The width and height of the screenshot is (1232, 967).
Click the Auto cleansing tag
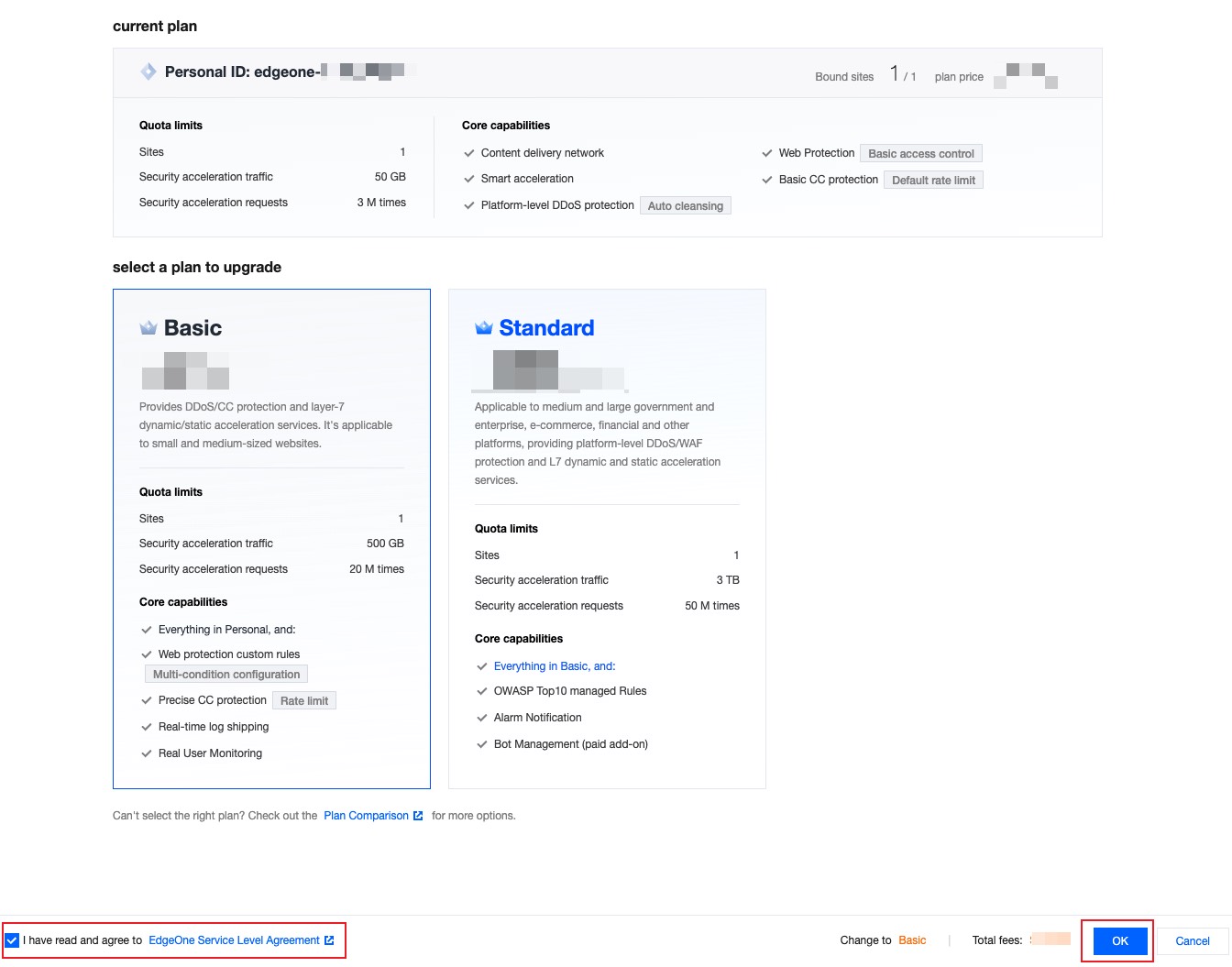686,206
